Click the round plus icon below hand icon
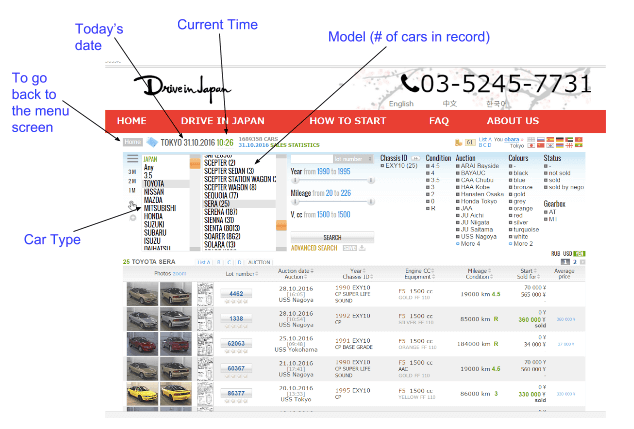Image resolution: width=634 pixels, height=429 pixels. click(x=133, y=218)
